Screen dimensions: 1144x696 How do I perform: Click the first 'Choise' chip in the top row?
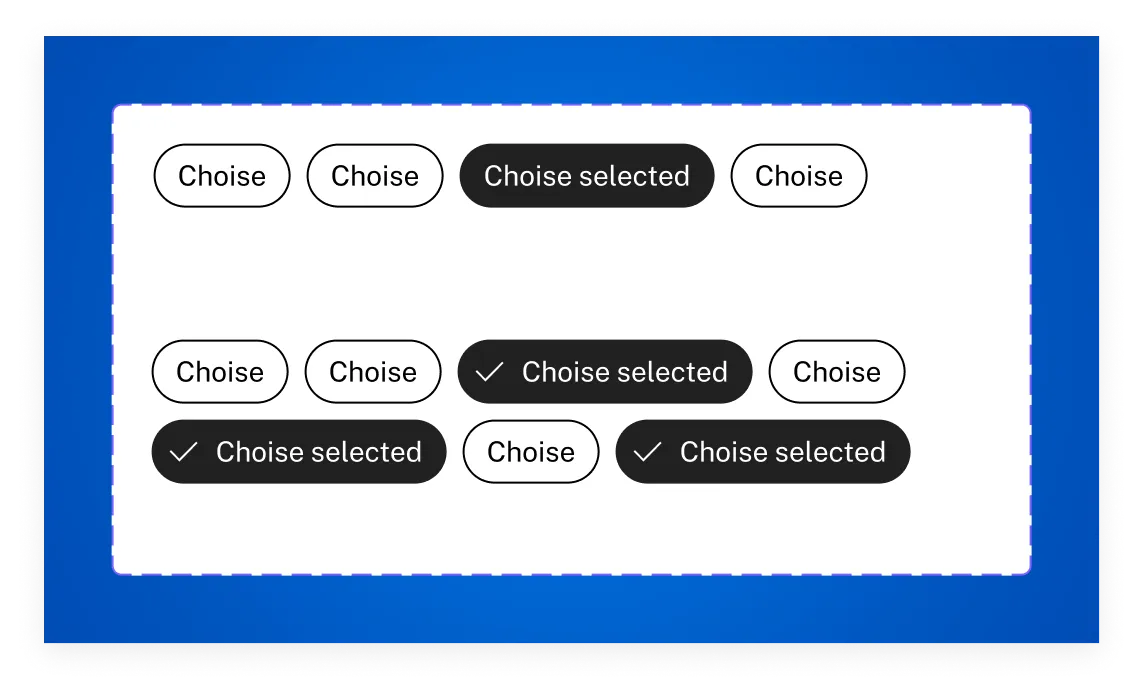[221, 176]
